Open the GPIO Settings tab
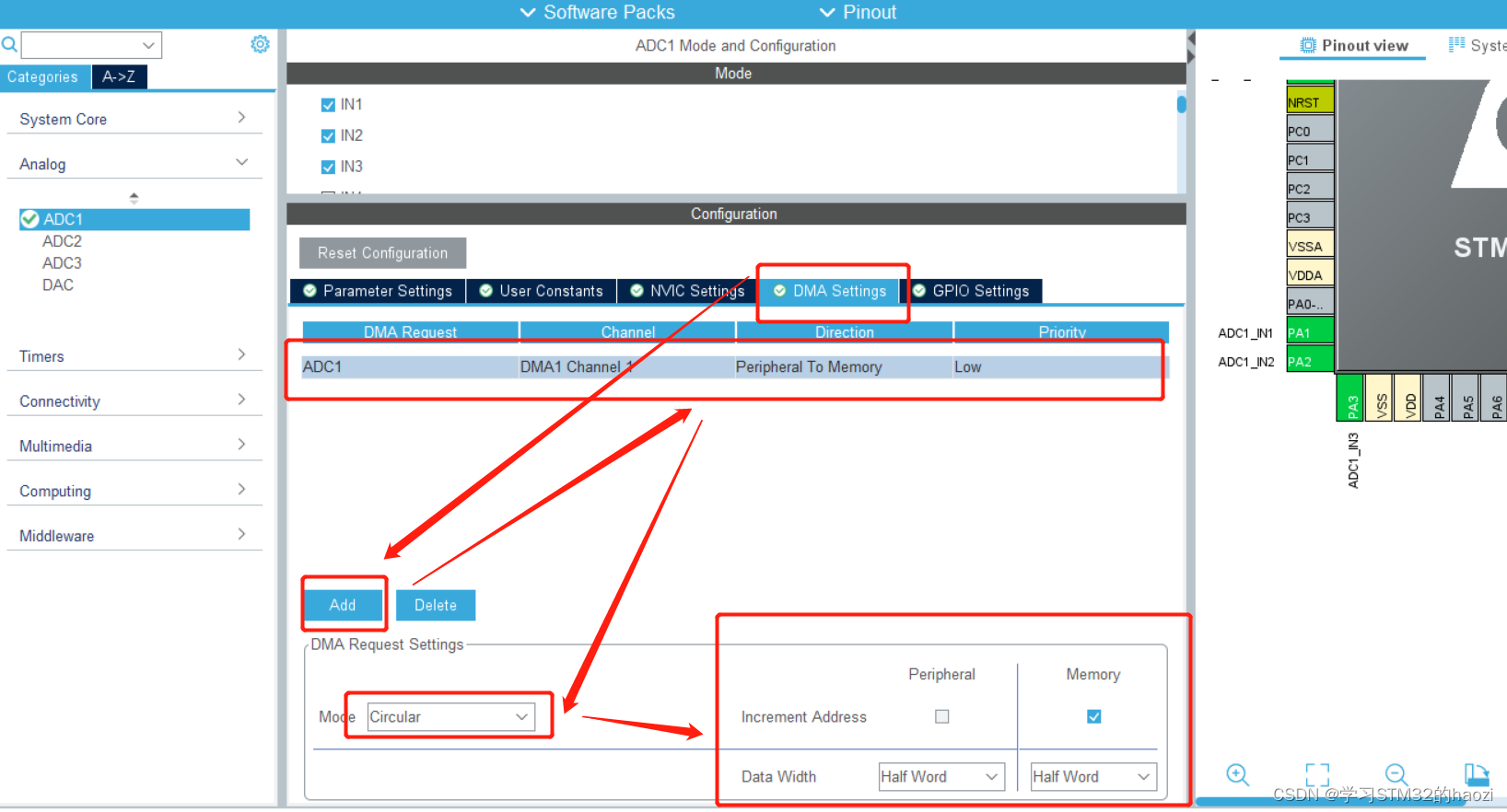Viewport: 1507px width, 812px height. coord(971,291)
